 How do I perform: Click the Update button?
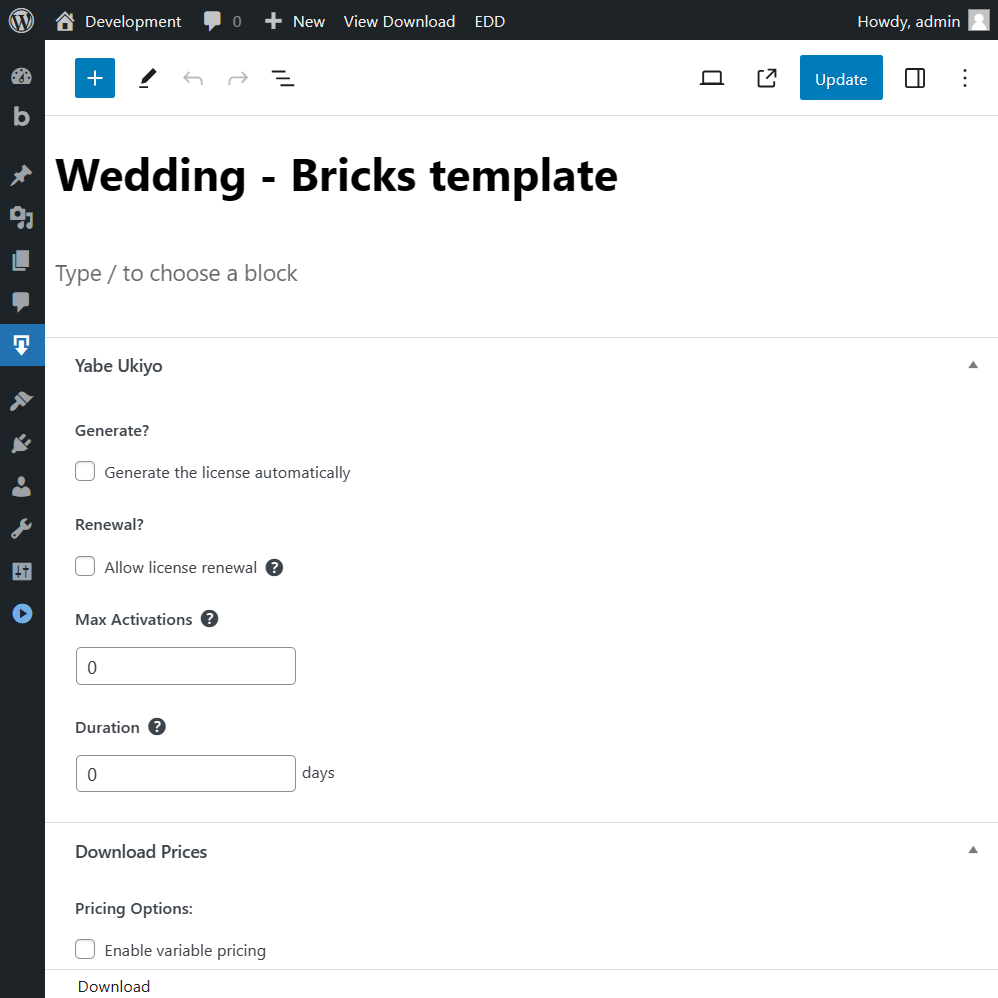tap(840, 77)
